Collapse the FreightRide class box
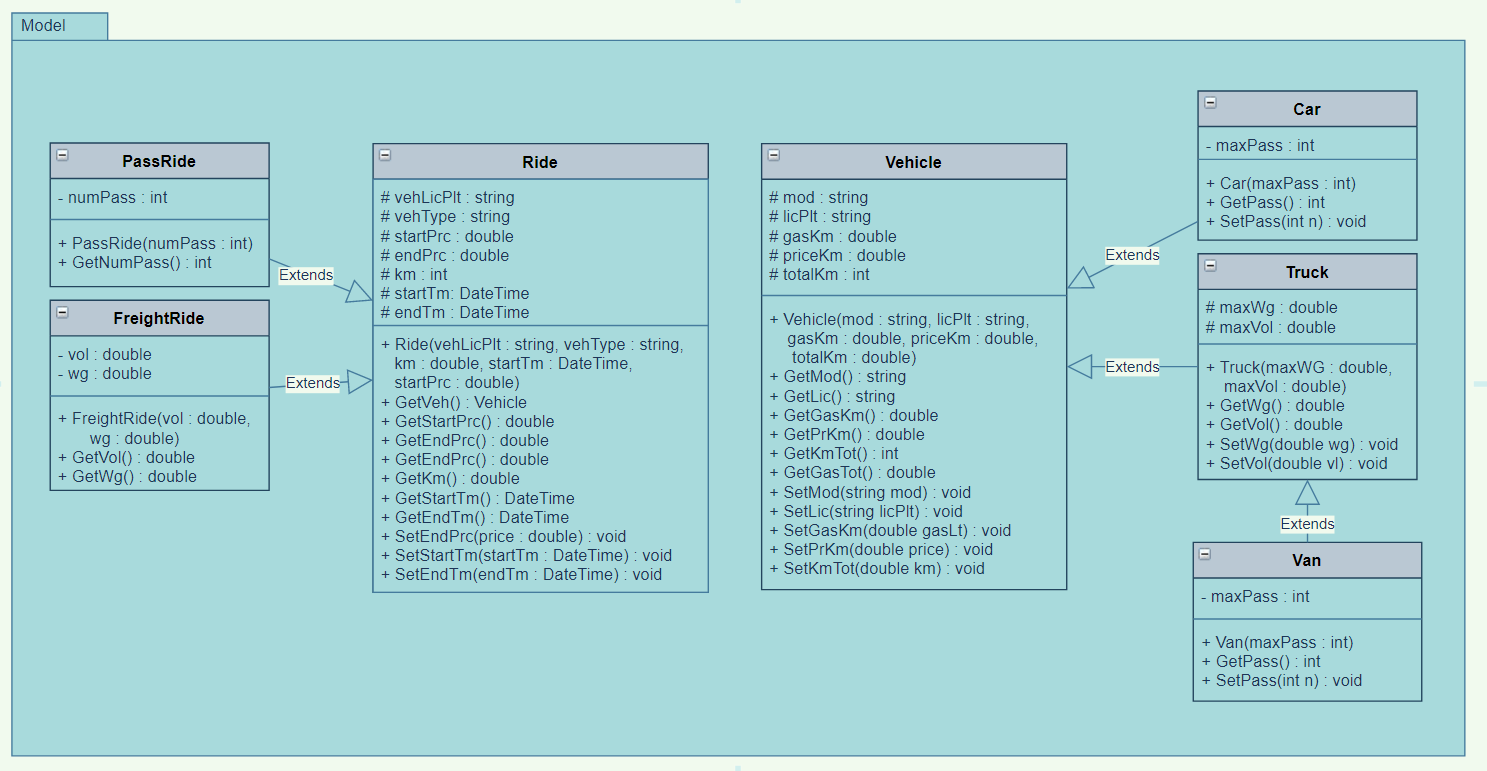This screenshot has height=771, width=1487. (x=62, y=312)
